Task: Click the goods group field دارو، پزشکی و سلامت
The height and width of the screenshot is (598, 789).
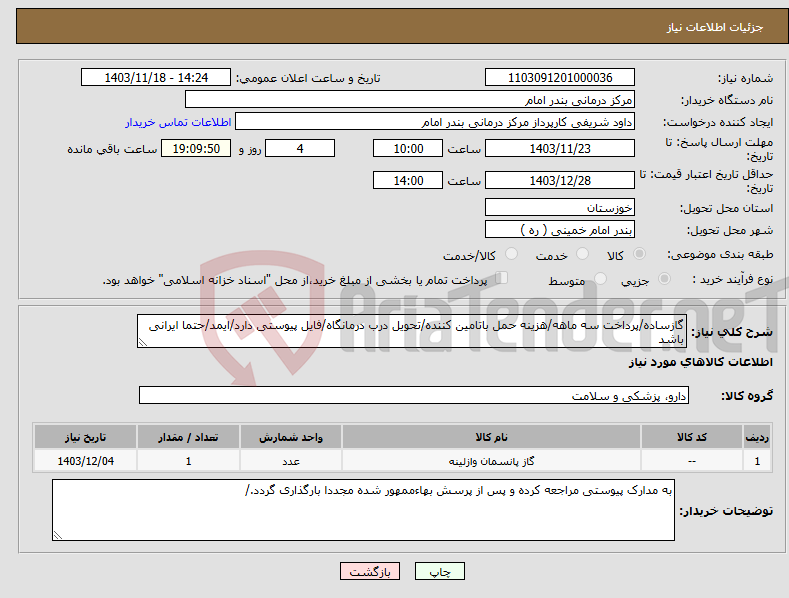Action: (414, 396)
